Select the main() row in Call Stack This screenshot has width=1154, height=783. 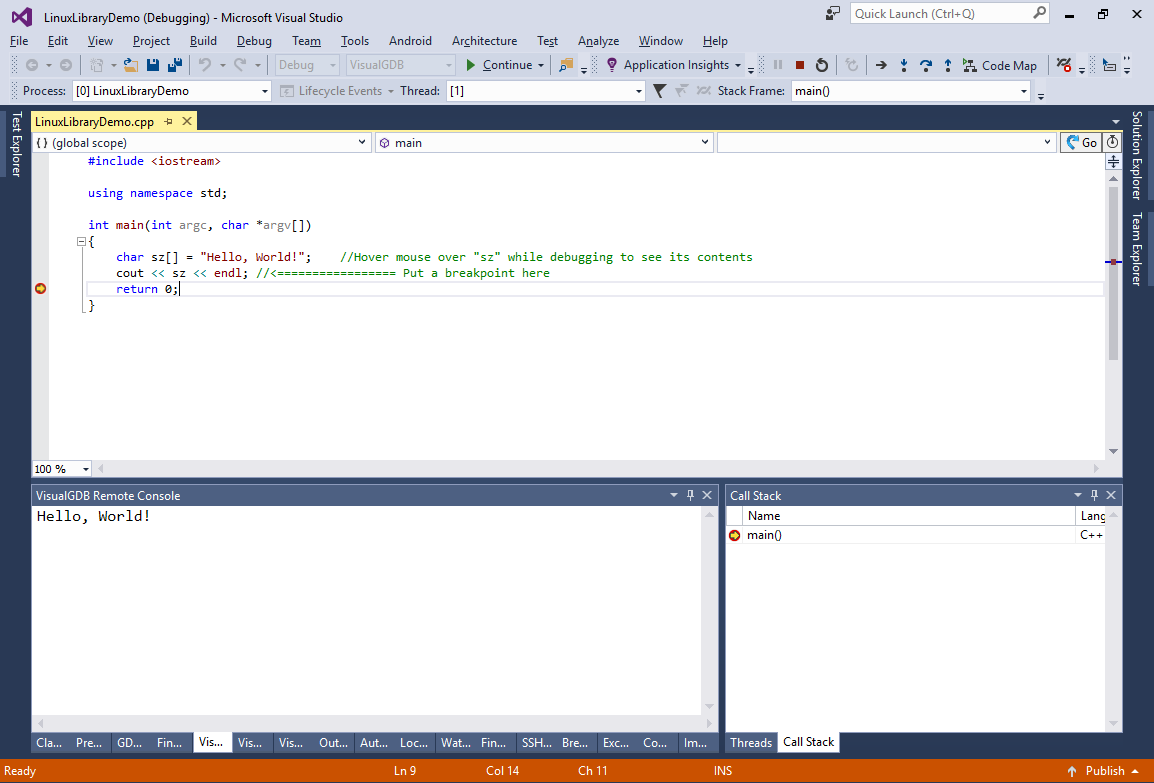[915, 535]
